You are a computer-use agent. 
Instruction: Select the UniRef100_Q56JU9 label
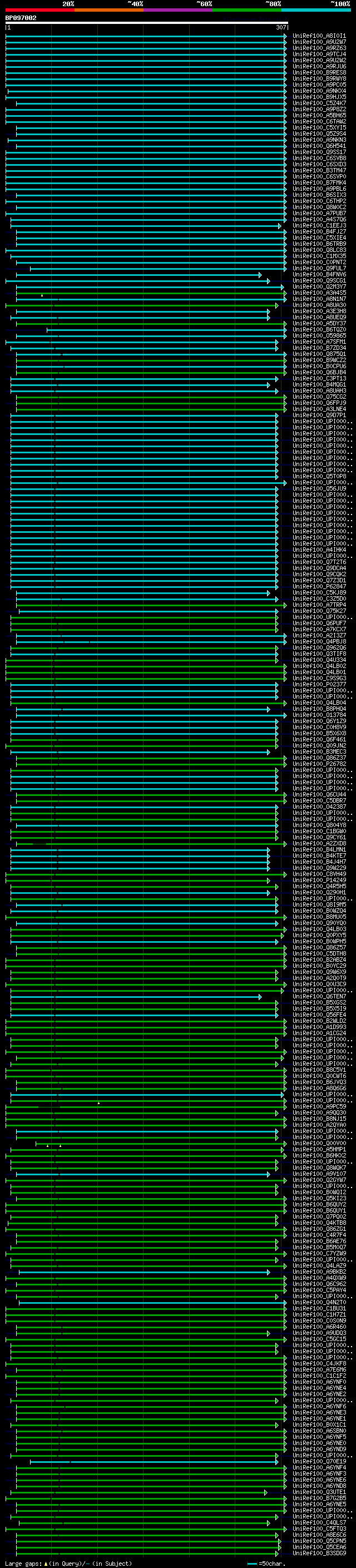(319, 489)
